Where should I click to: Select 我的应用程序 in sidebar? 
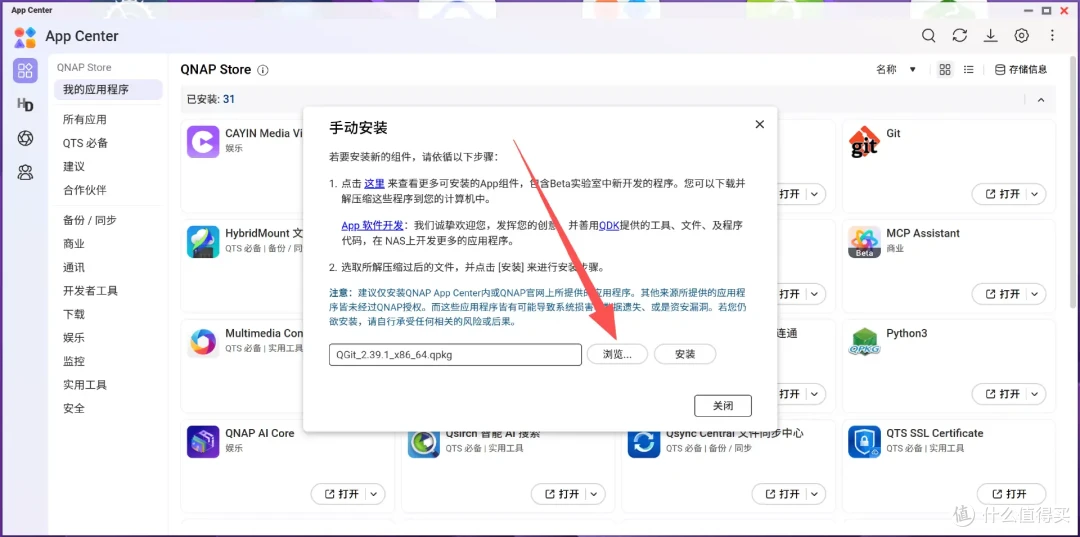tap(108, 90)
